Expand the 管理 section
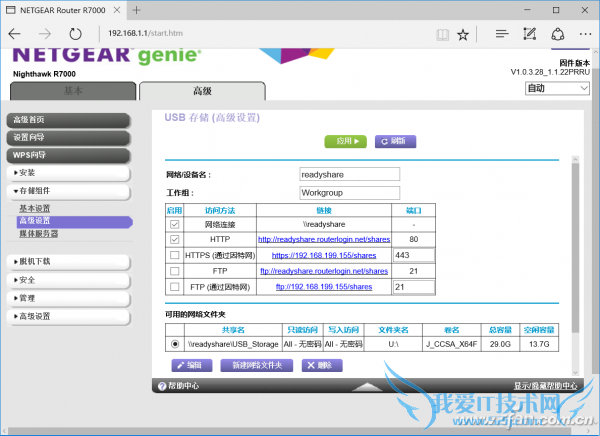 tap(69, 298)
